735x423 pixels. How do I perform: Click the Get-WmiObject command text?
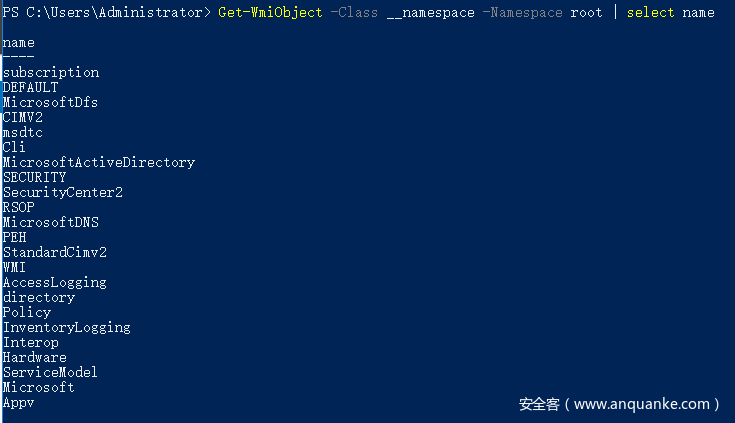270,12
